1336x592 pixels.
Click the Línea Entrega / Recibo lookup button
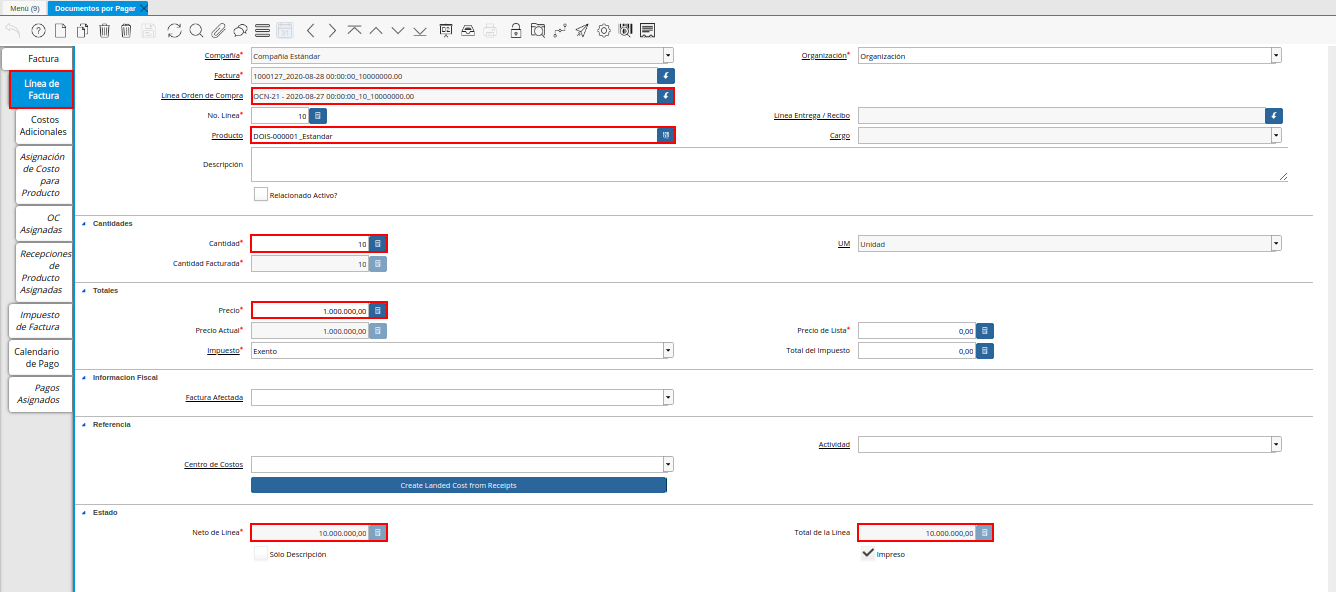(x=1274, y=116)
